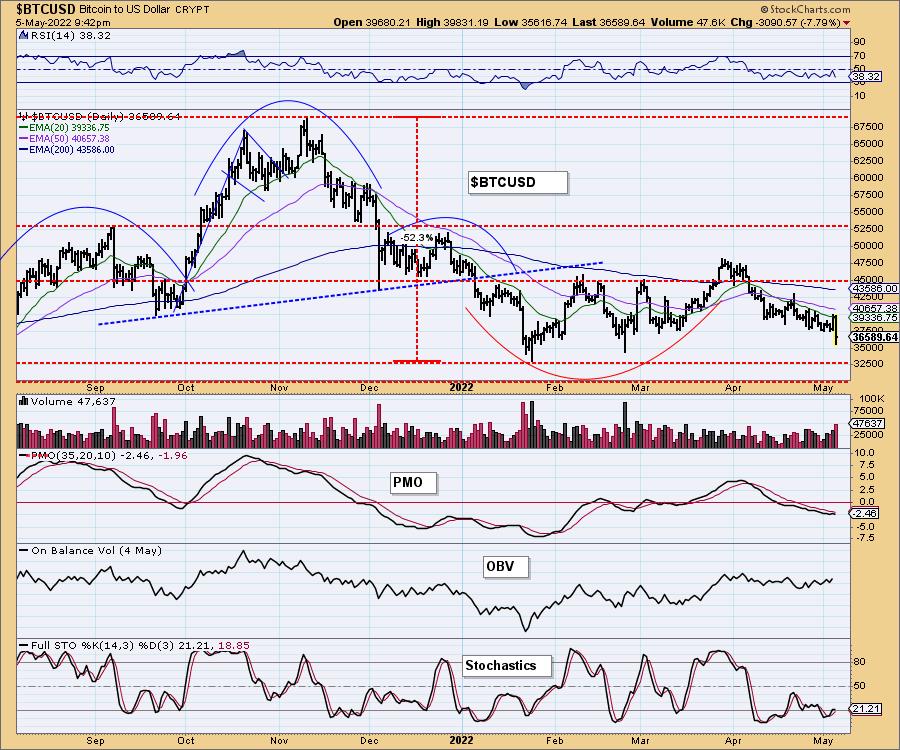This screenshot has width=900, height=750.
Task: Click the -52.3% decline annotation label
Action: pyautogui.click(x=416, y=238)
